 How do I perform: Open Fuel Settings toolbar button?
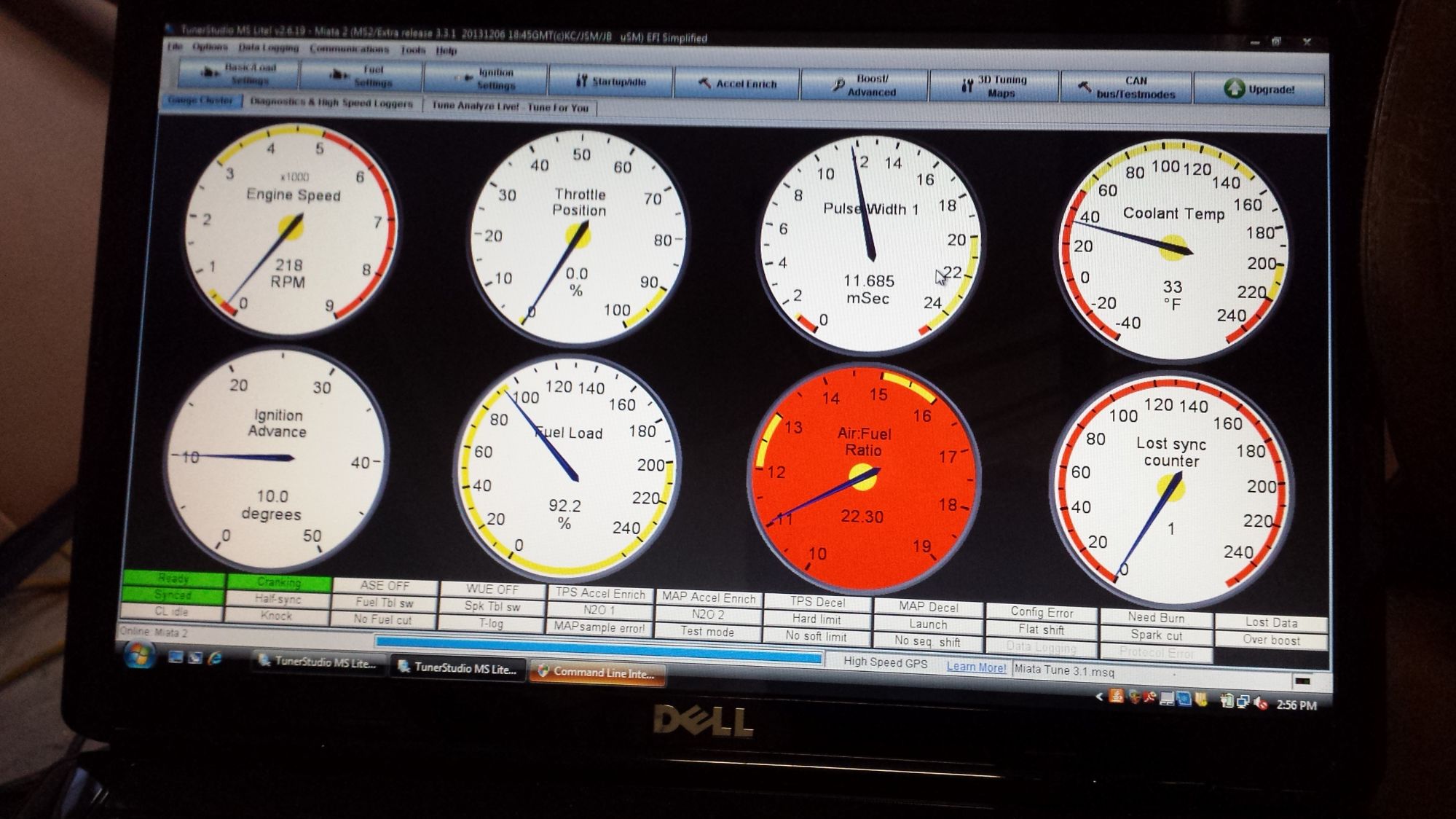[x=360, y=76]
